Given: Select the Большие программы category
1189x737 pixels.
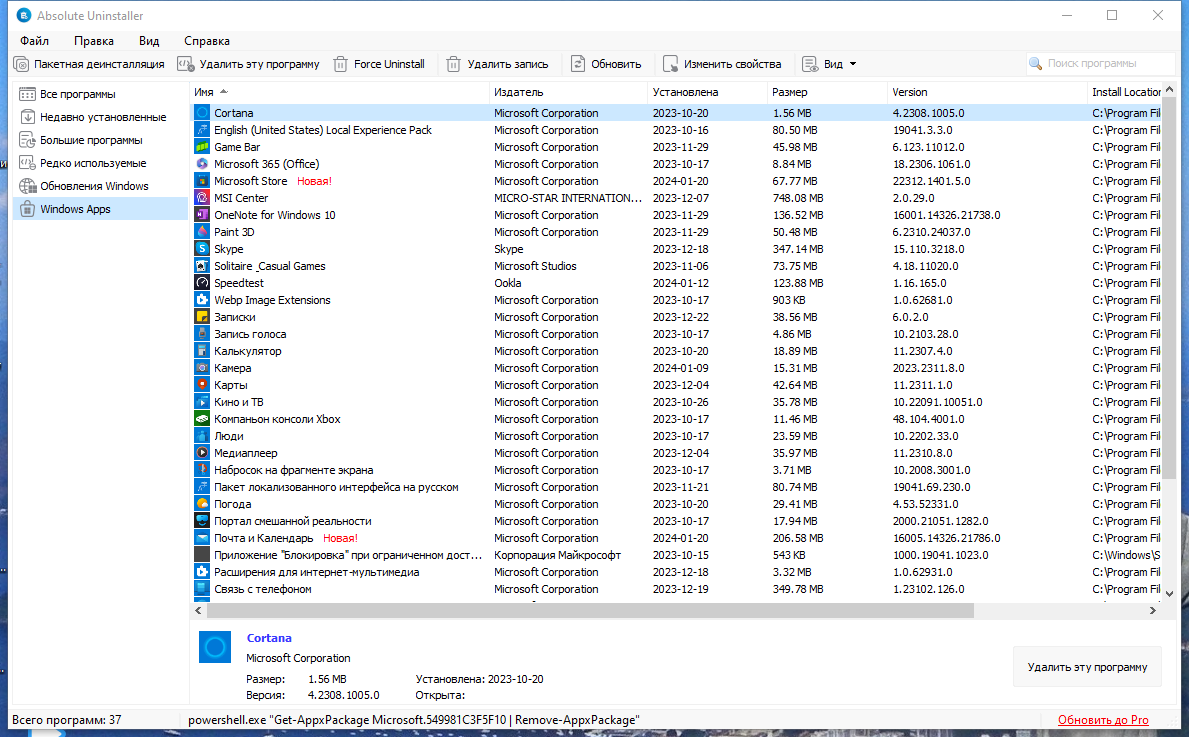Looking at the screenshot, I should click(x=92, y=140).
